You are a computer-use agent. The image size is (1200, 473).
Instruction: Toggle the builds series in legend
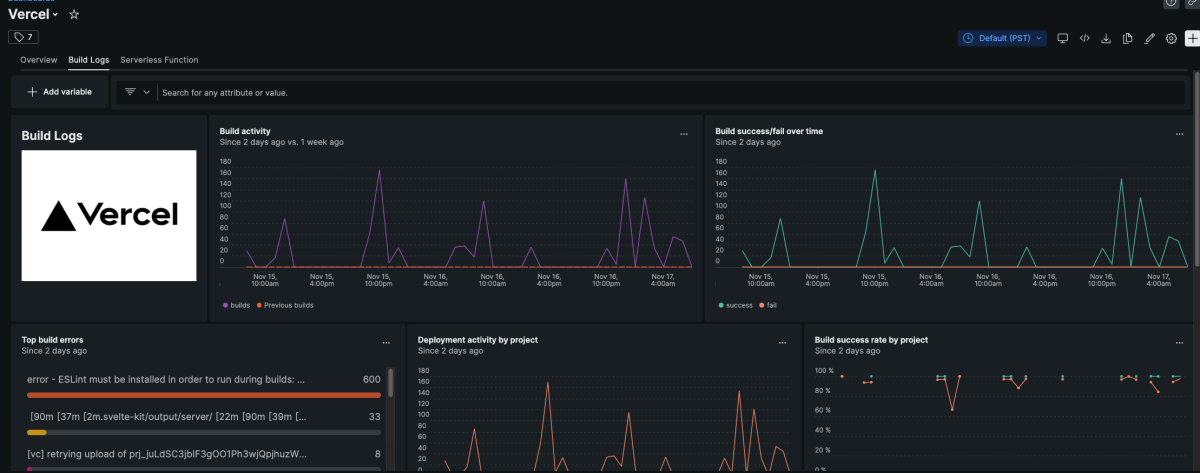pyautogui.click(x=237, y=305)
